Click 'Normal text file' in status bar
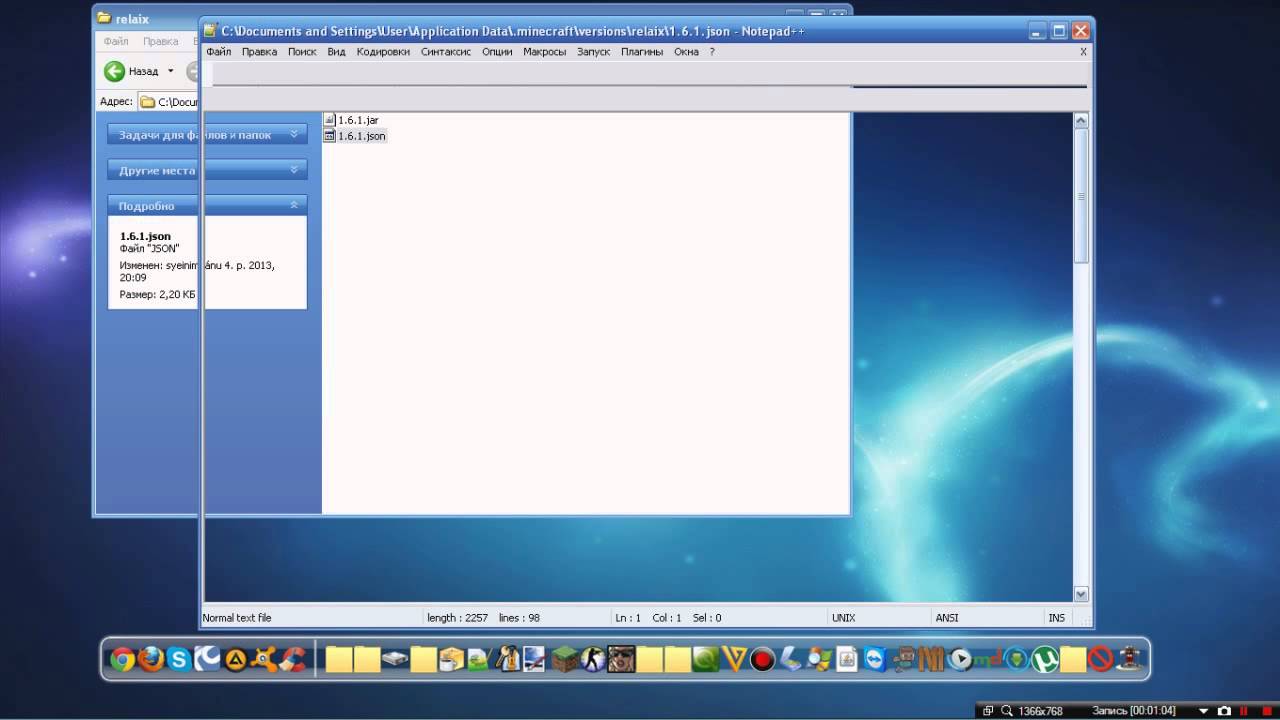The height and width of the screenshot is (720, 1280). [237, 618]
